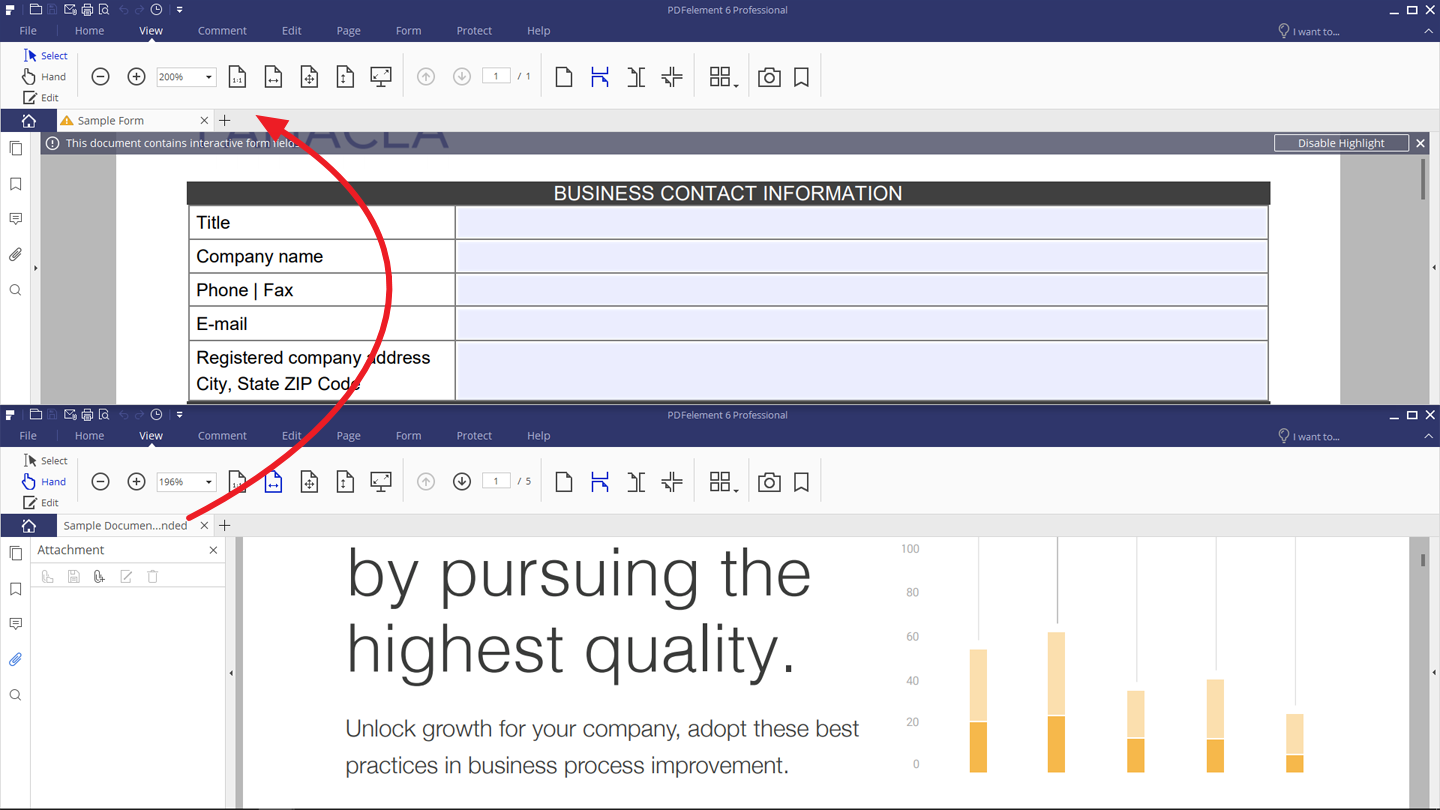Add new tab in top window
The image size is (1440, 810).
(225, 120)
